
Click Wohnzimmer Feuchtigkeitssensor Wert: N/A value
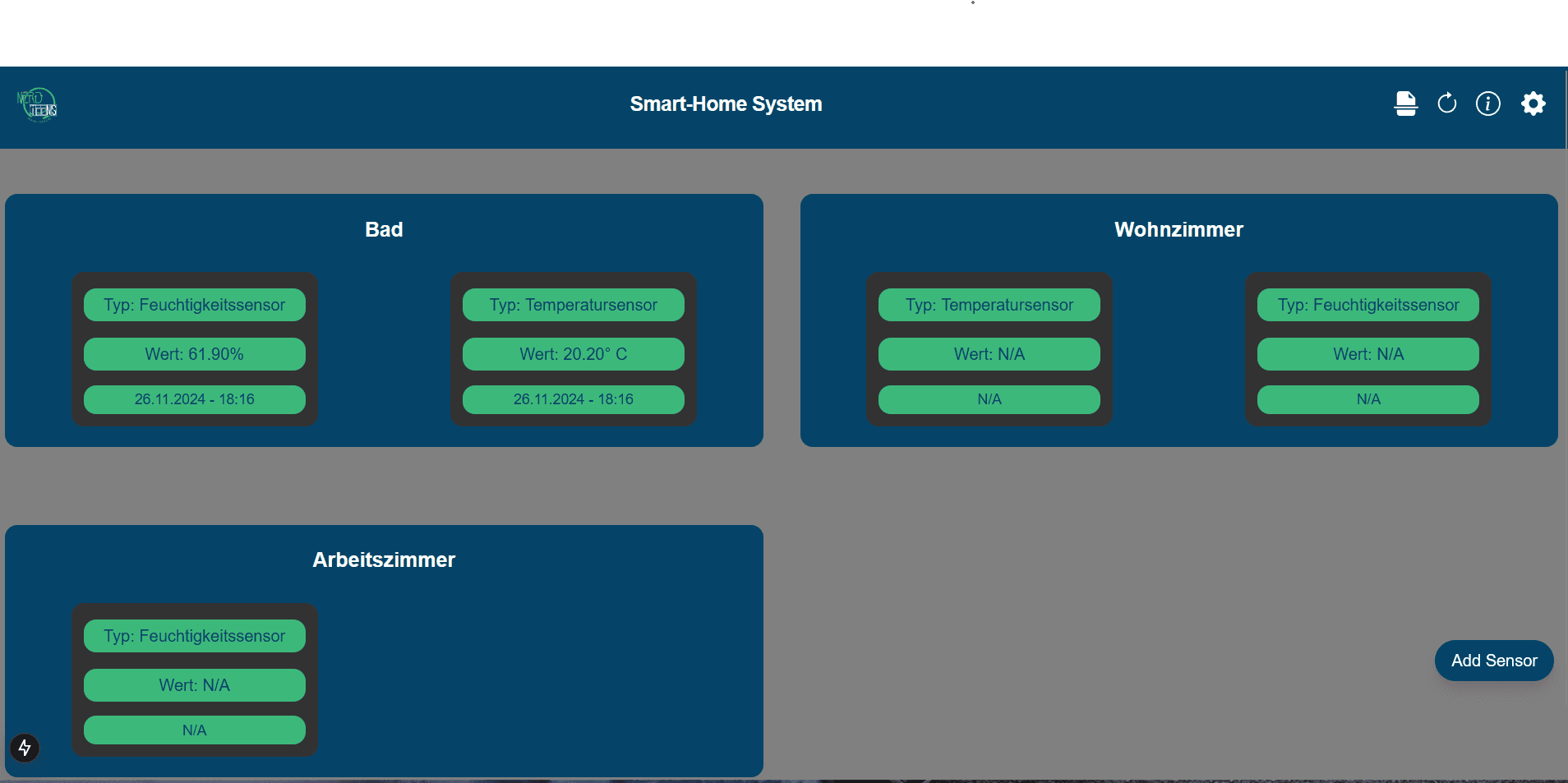[1368, 354]
